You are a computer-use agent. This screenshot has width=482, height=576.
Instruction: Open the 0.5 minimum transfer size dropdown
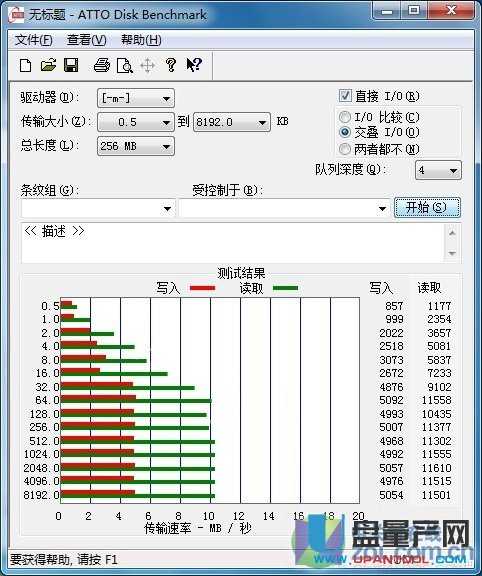click(136, 122)
